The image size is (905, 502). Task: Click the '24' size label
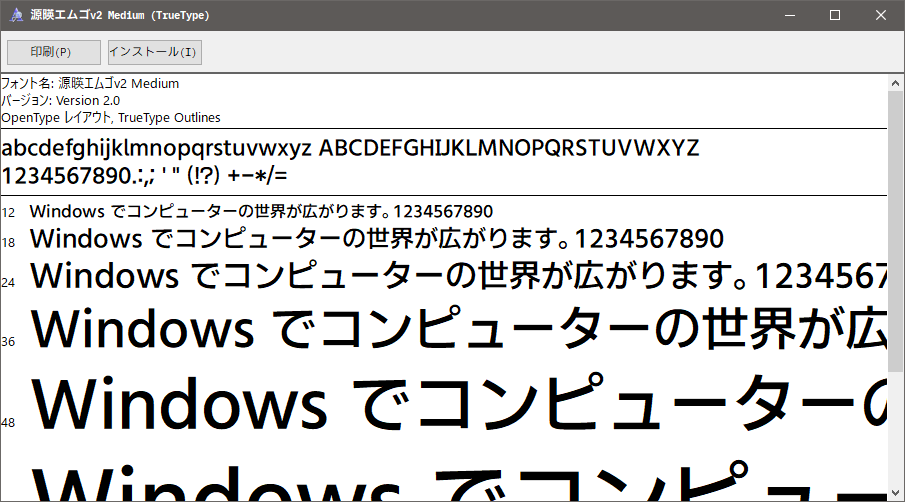[x=8, y=283]
